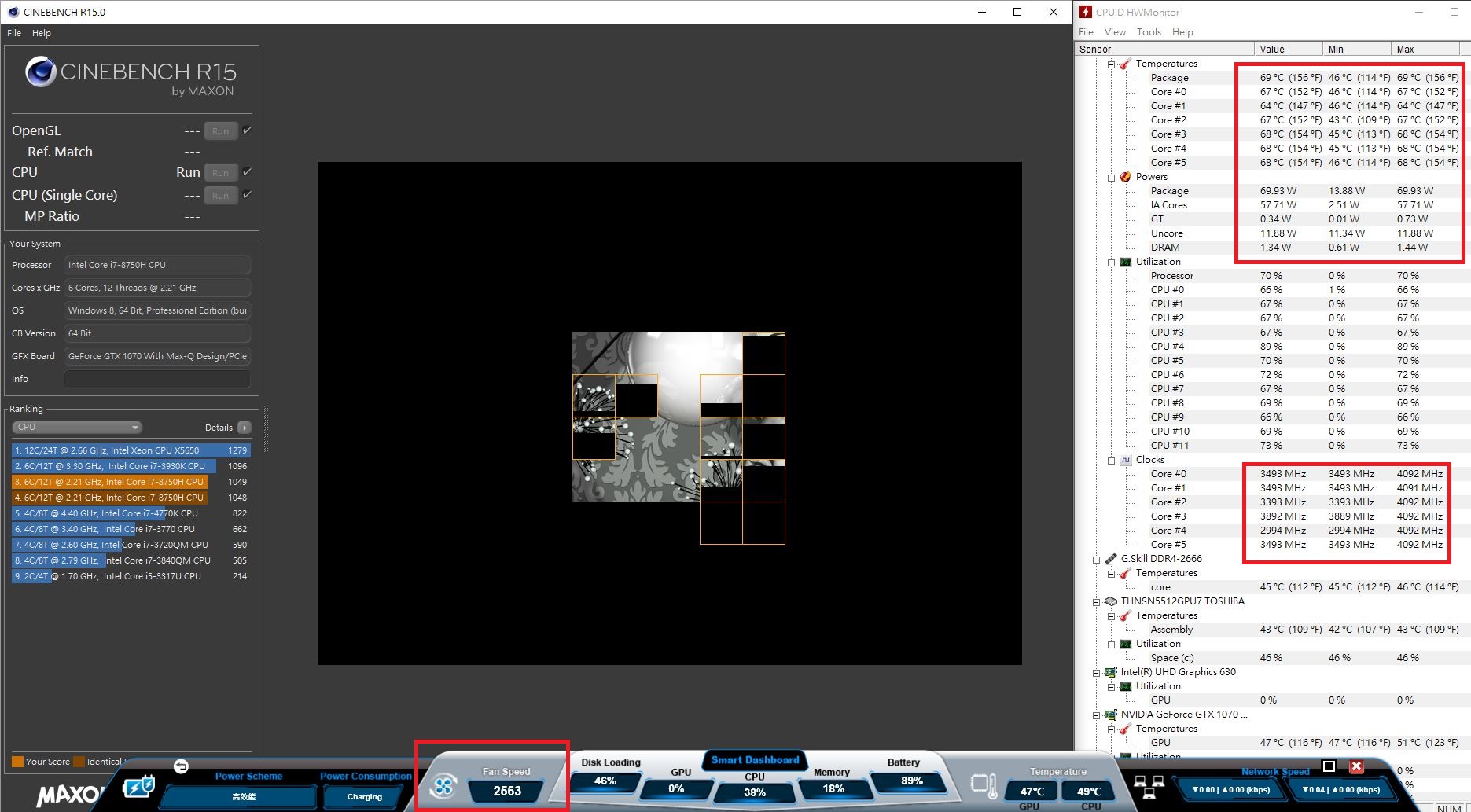Screen dimensions: 1471x812
Task: Click the NVIDIA GeForce GTX 1070 card icon
Action: pos(1110,715)
